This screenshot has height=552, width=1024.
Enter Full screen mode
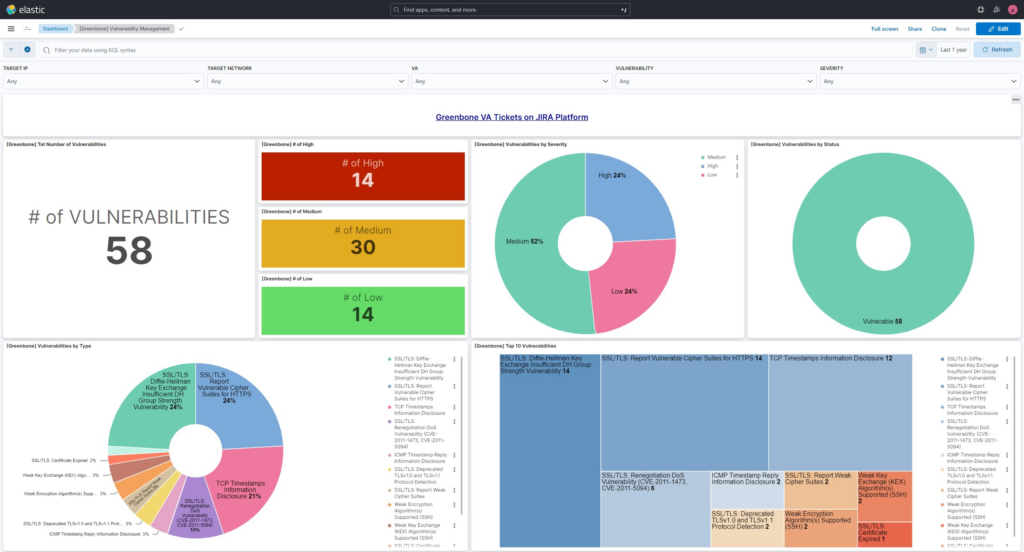pos(884,29)
